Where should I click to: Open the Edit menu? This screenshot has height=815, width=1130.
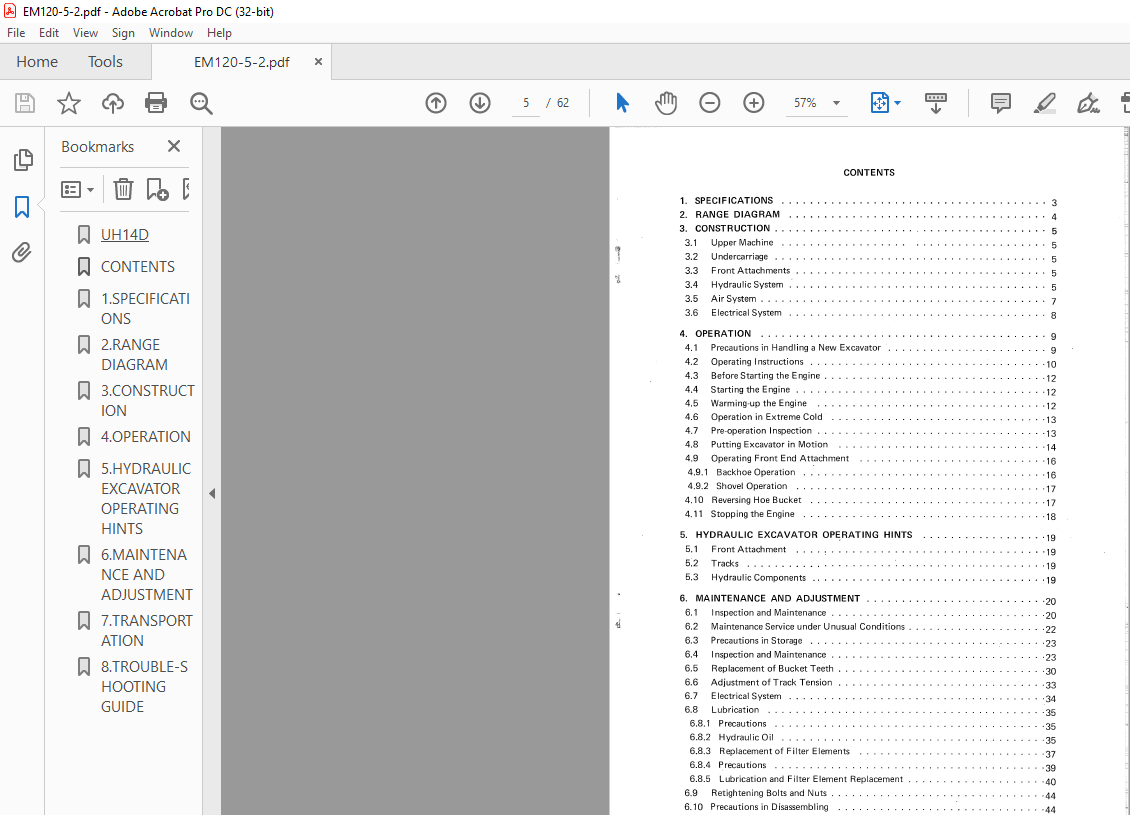(x=49, y=32)
